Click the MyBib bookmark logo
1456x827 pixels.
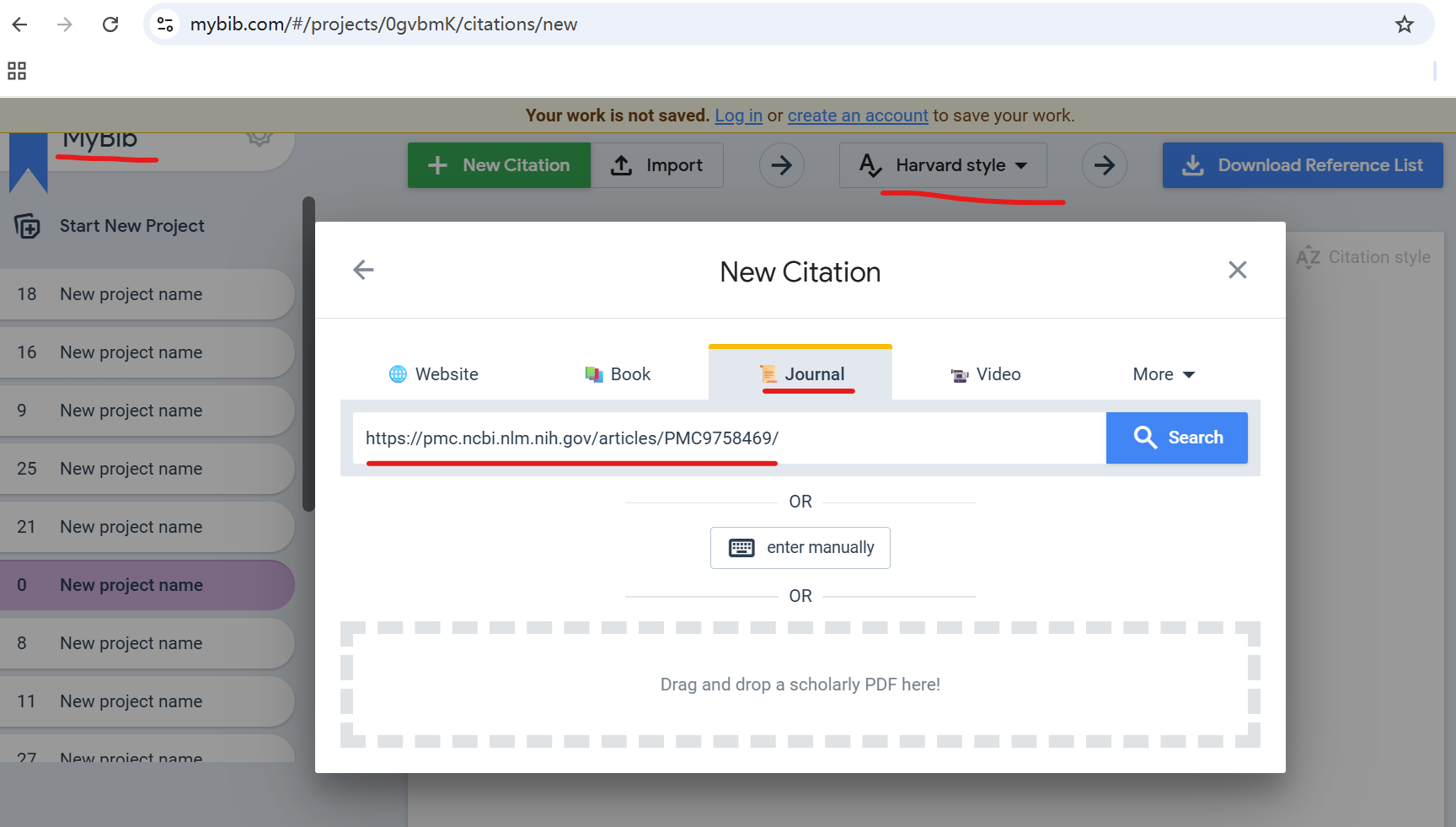[x=28, y=162]
